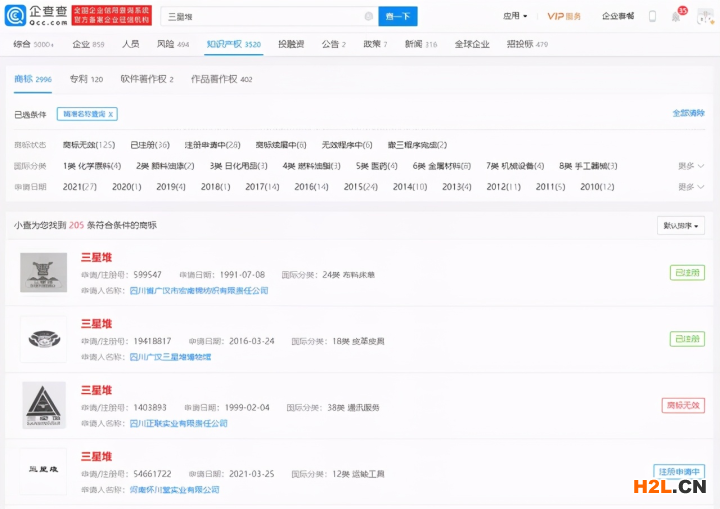Click 注册申请中 badge on result 54661722
Image resolution: width=720 pixels, height=509 pixels.
pos(679,471)
